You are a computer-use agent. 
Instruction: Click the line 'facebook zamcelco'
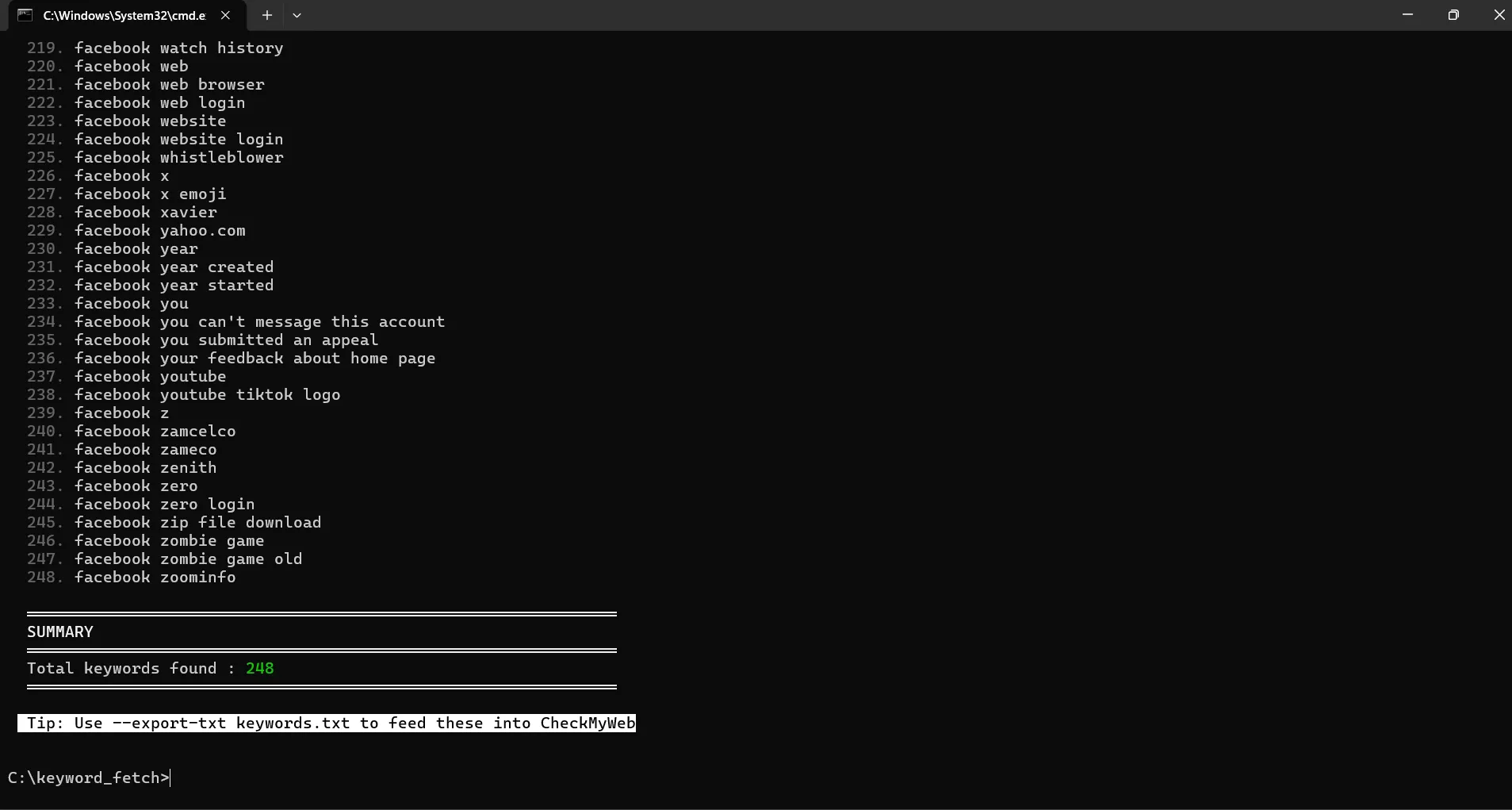155,432
